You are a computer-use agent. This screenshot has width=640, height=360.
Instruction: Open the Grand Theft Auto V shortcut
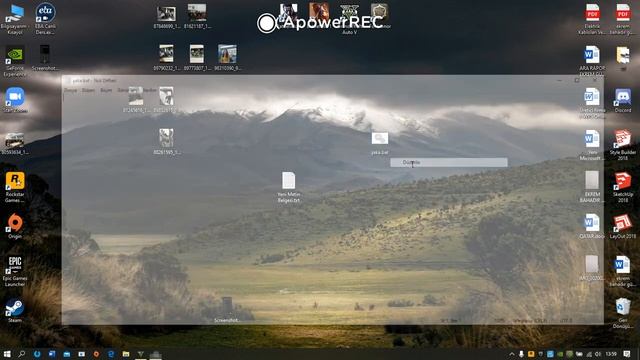(x=349, y=19)
